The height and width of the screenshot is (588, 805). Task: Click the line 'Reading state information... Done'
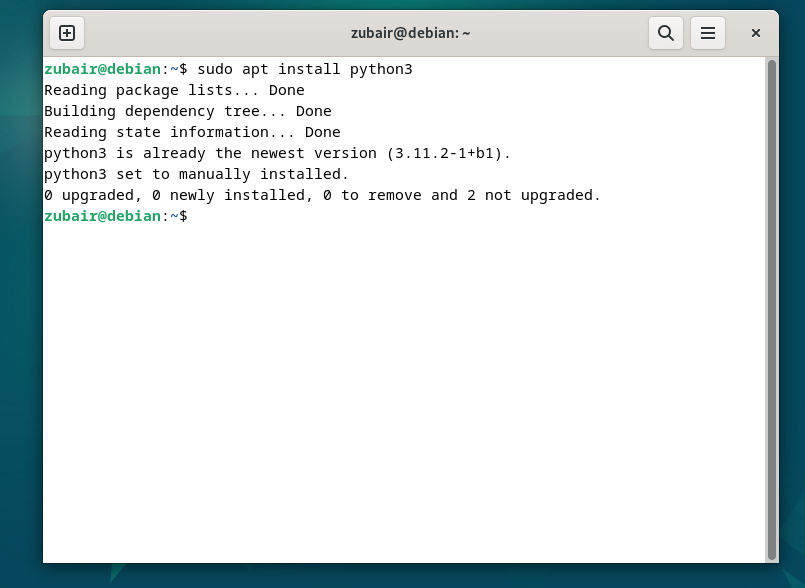(x=192, y=132)
